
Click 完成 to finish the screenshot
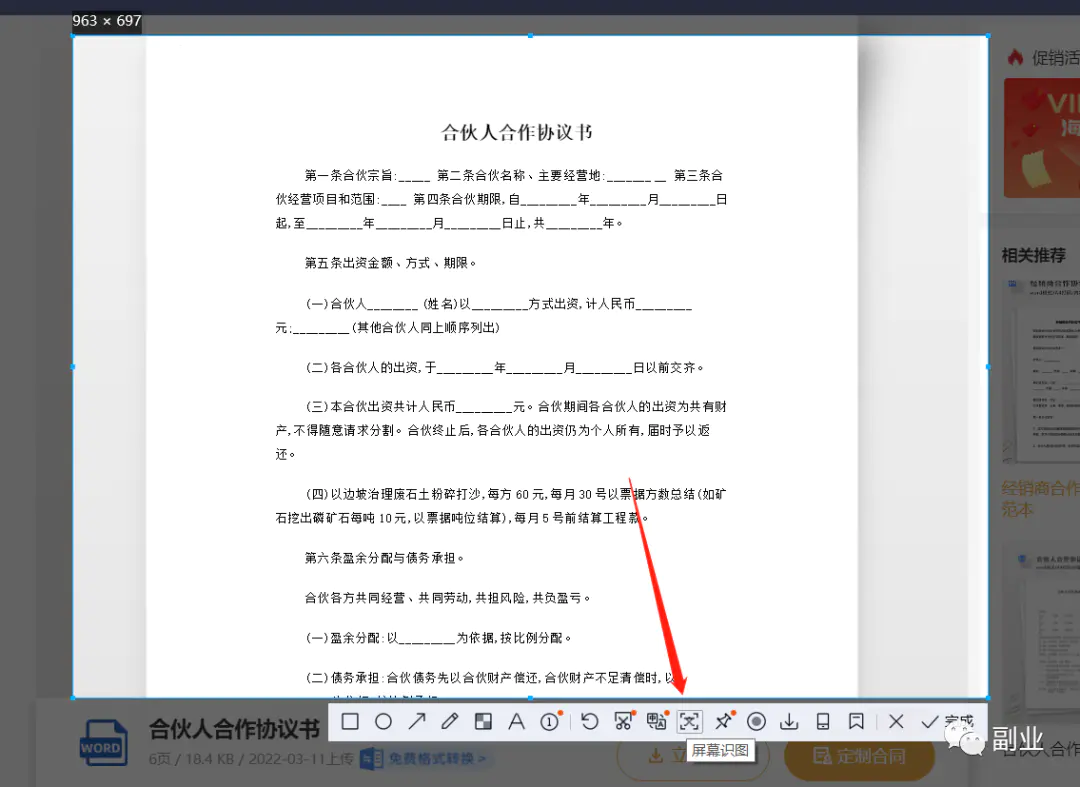coord(946,721)
